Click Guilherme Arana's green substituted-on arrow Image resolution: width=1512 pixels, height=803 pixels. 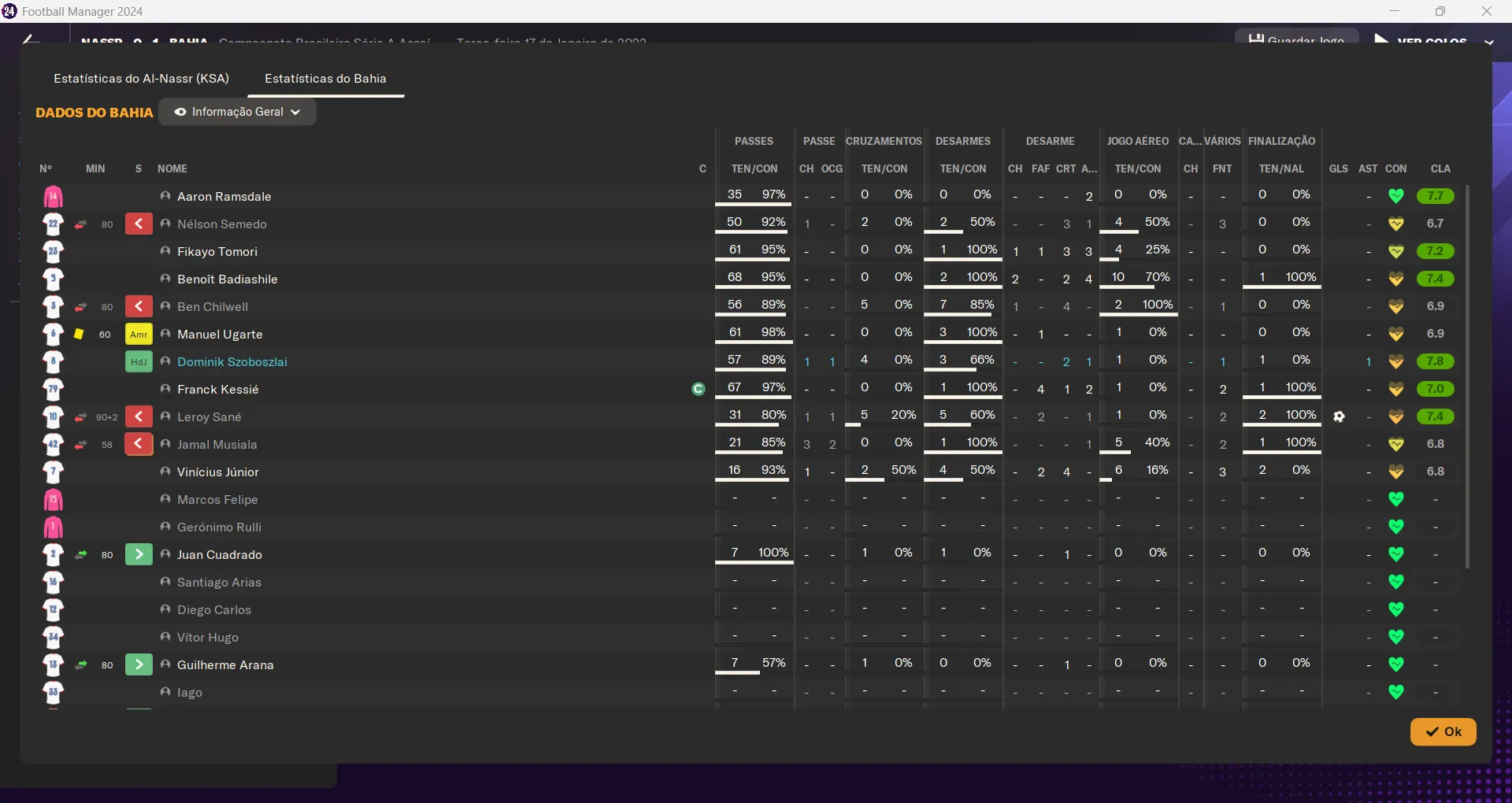139,664
